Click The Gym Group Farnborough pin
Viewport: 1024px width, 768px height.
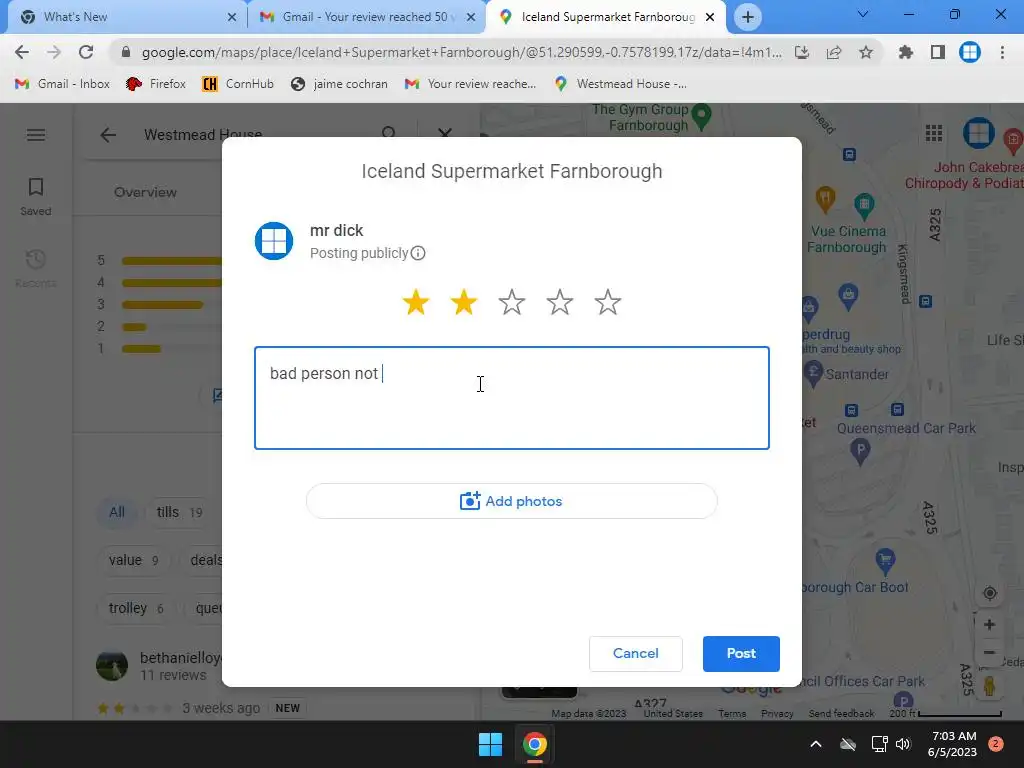pos(701,116)
